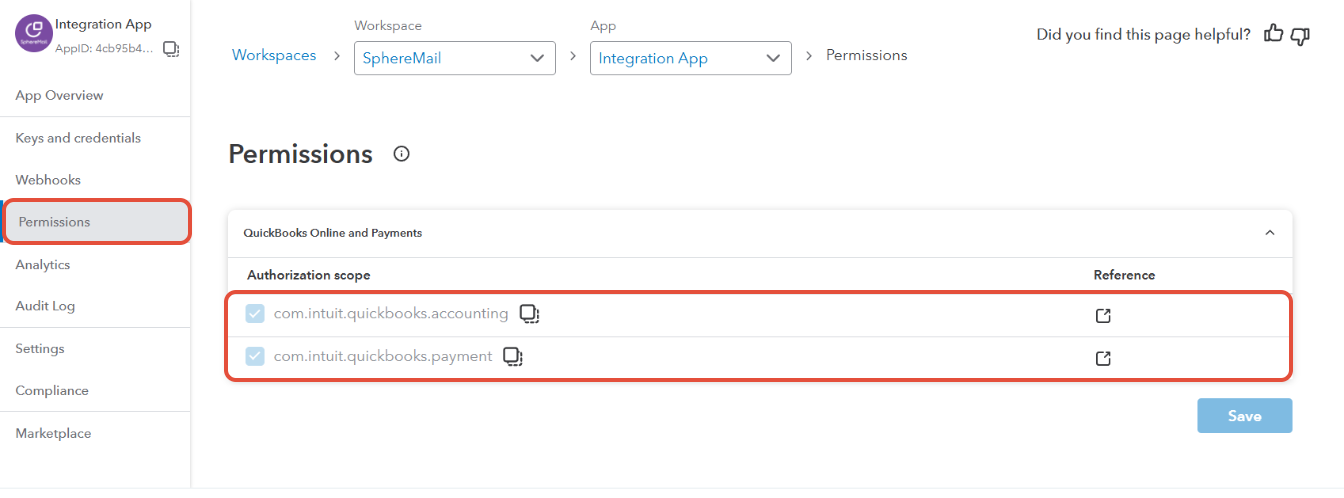Copy the com.intuit.quickbooks.payment scope
Viewport: 1344px width, 498px height.
coord(513,356)
